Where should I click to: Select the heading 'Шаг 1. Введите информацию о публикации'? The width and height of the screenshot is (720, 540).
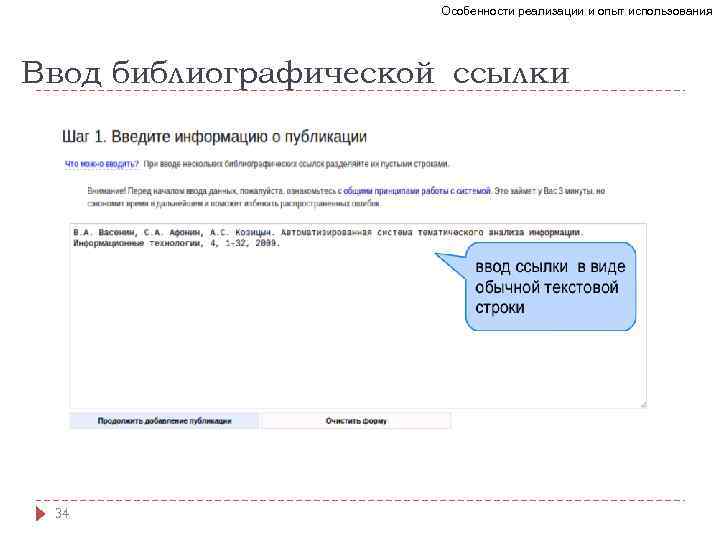tap(214, 136)
